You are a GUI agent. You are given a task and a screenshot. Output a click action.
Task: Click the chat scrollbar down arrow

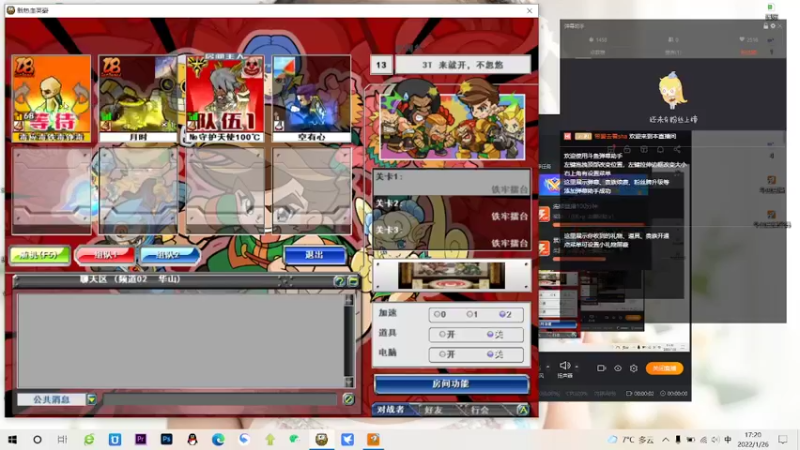tap(348, 382)
